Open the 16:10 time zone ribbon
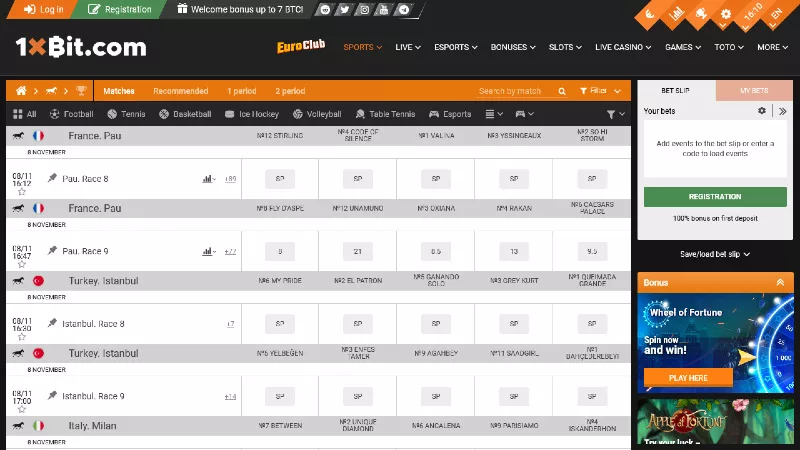800x450 pixels. tap(752, 14)
